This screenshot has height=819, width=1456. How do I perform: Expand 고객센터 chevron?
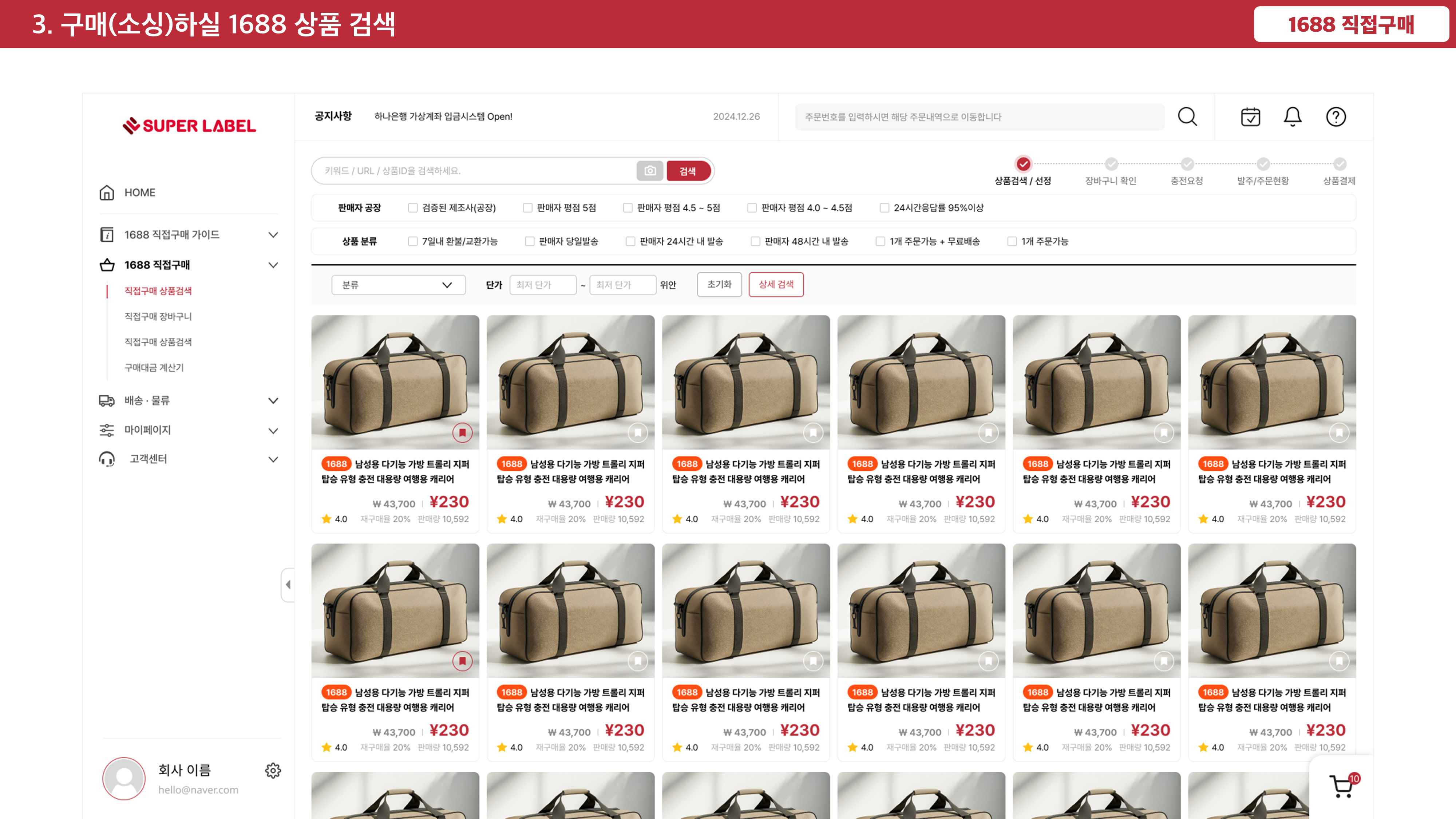click(x=273, y=459)
